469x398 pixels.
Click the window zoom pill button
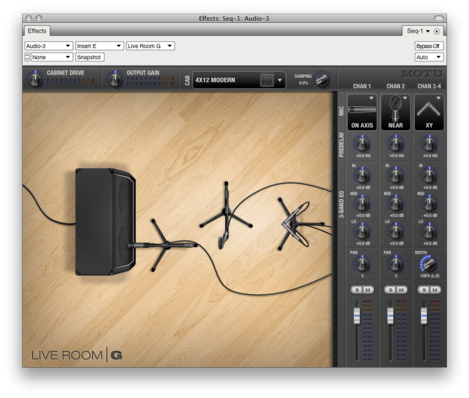coord(439,18)
